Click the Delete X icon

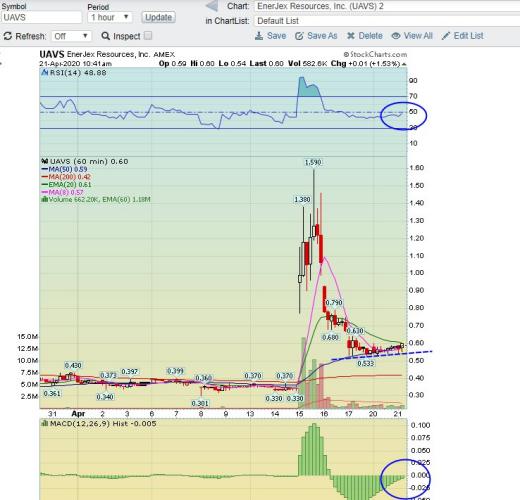click(351, 36)
